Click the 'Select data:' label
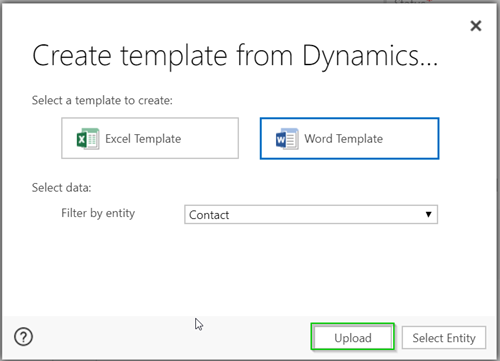This screenshot has width=500, height=361. point(61,187)
